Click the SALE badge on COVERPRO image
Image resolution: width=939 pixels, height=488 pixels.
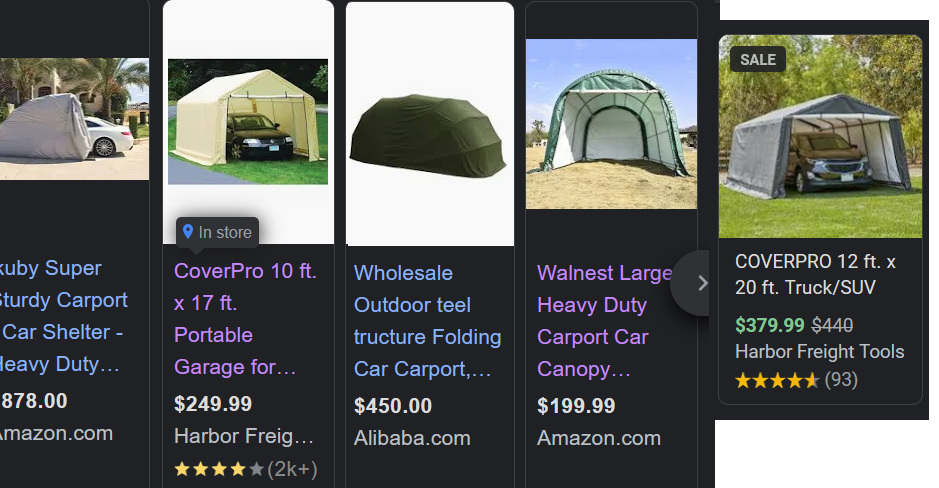(758, 60)
